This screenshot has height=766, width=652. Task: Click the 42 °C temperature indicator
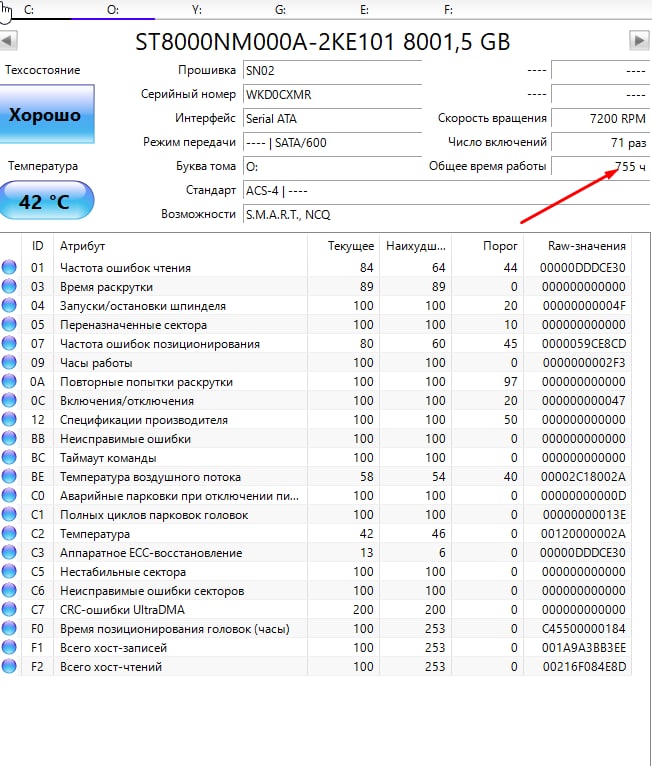pyautogui.click(x=45, y=201)
